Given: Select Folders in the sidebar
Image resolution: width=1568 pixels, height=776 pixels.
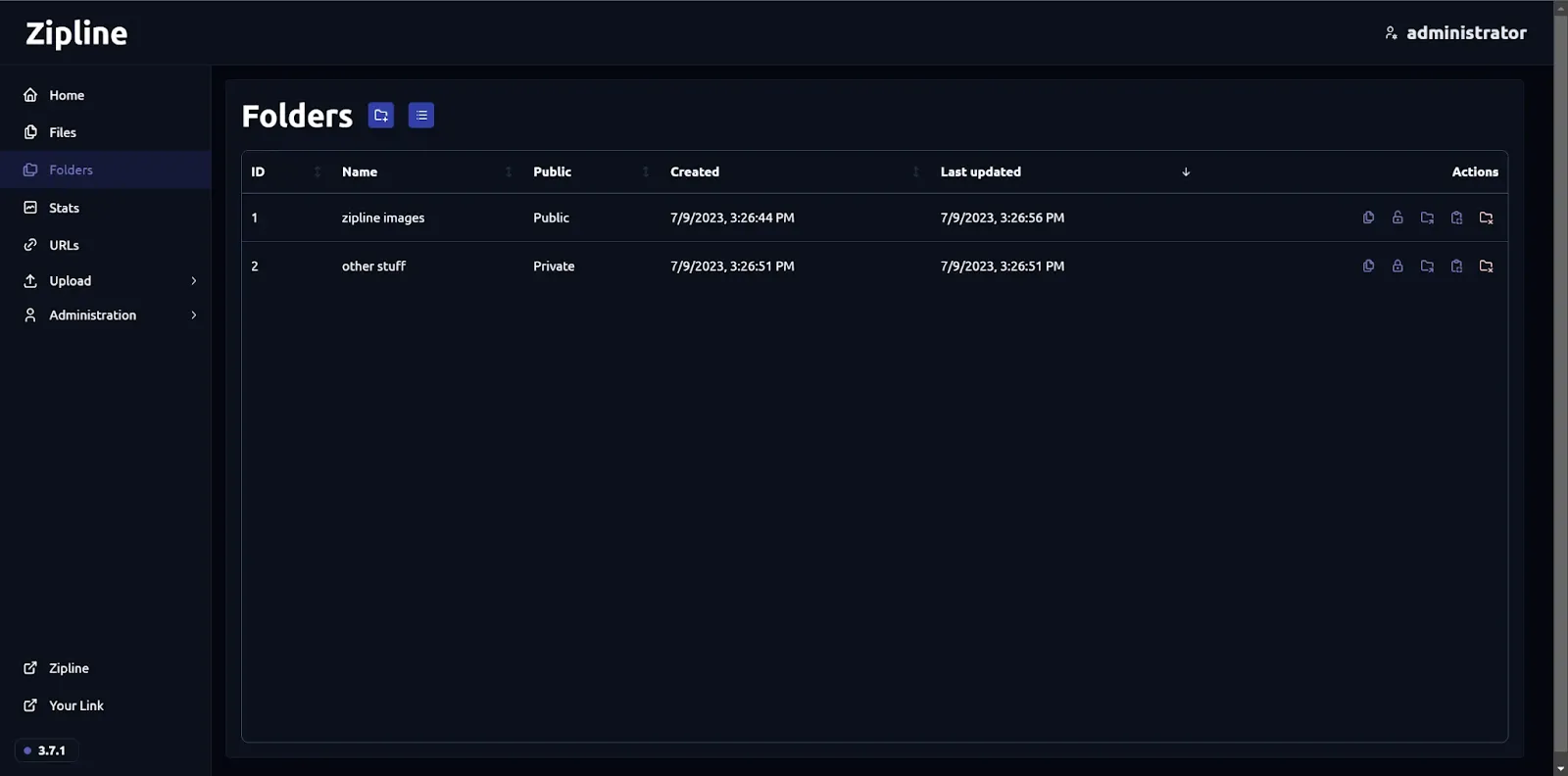Looking at the screenshot, I should point(106,170).
